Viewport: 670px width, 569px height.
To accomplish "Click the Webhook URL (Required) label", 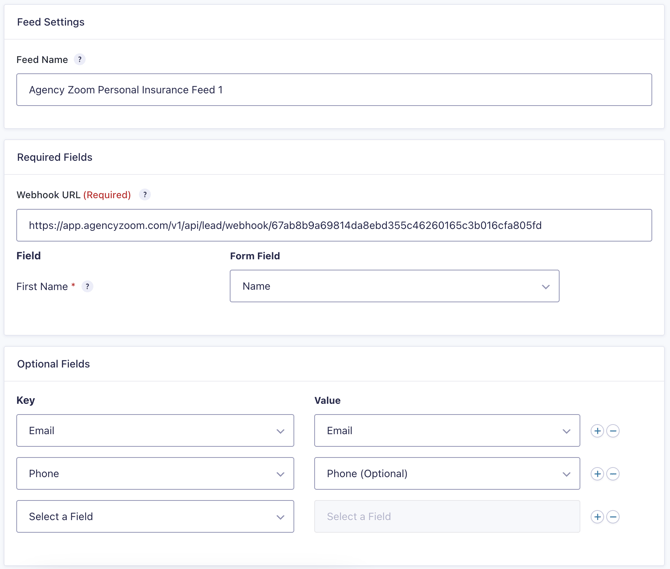I will pos(73,195).
